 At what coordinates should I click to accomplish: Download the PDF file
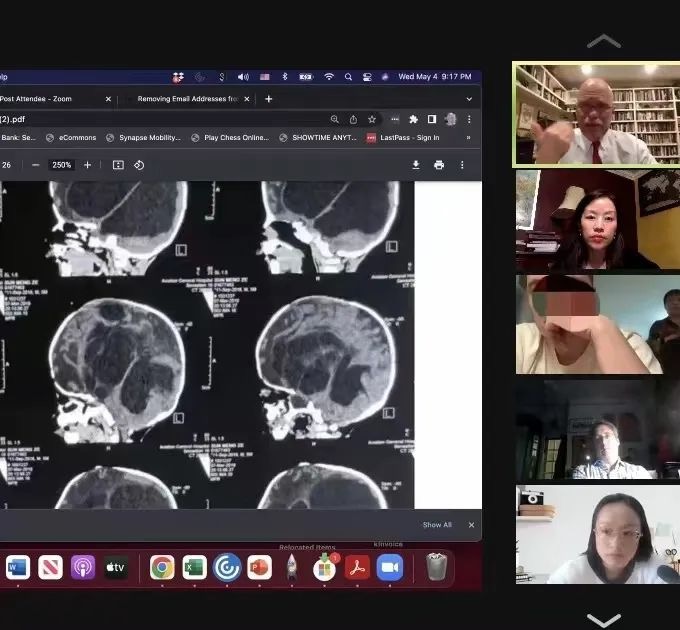click(416, 165)
